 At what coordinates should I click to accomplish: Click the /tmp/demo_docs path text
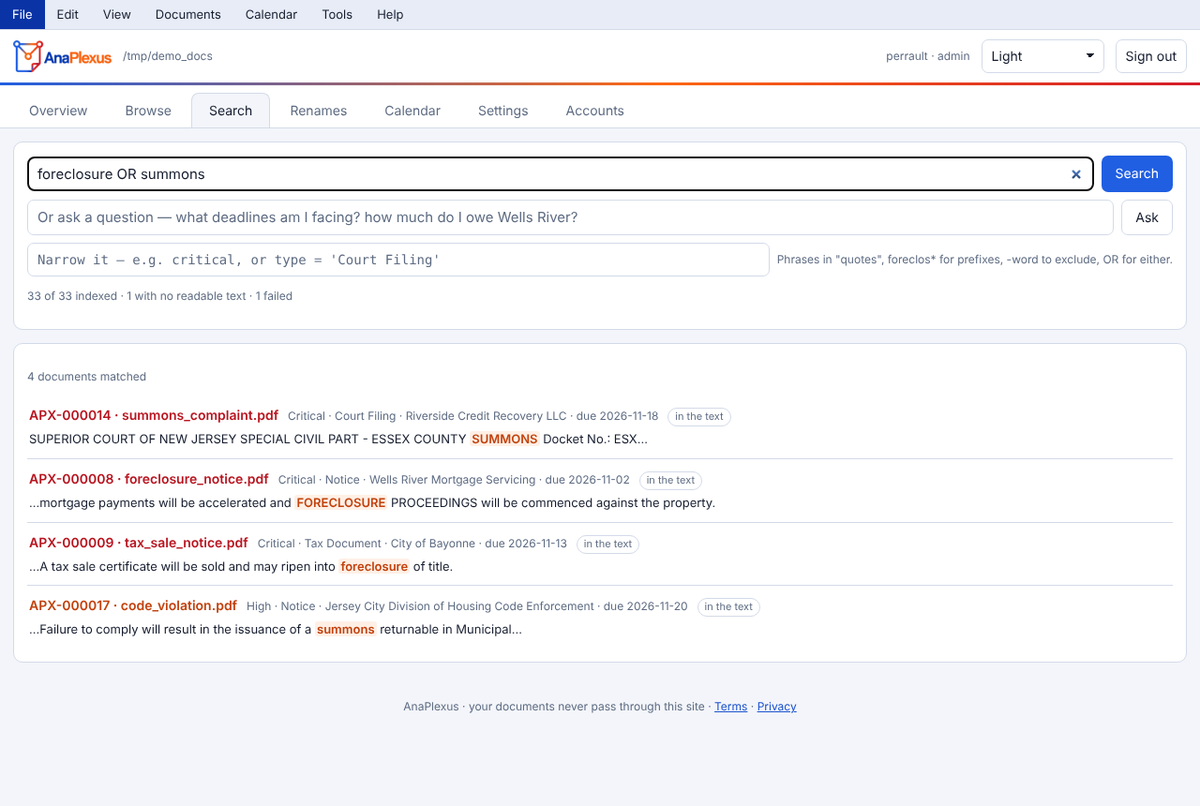pos(168,56)
